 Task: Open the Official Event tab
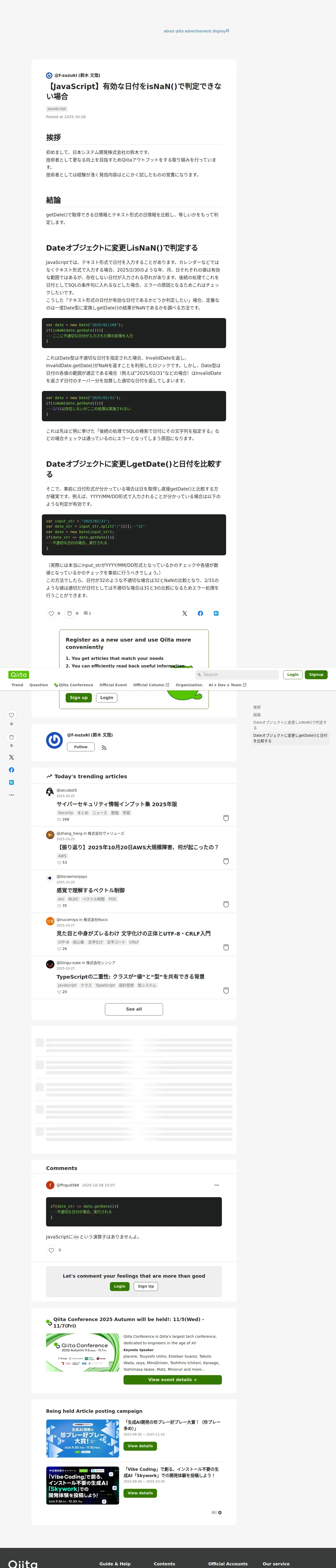point(113,685)
